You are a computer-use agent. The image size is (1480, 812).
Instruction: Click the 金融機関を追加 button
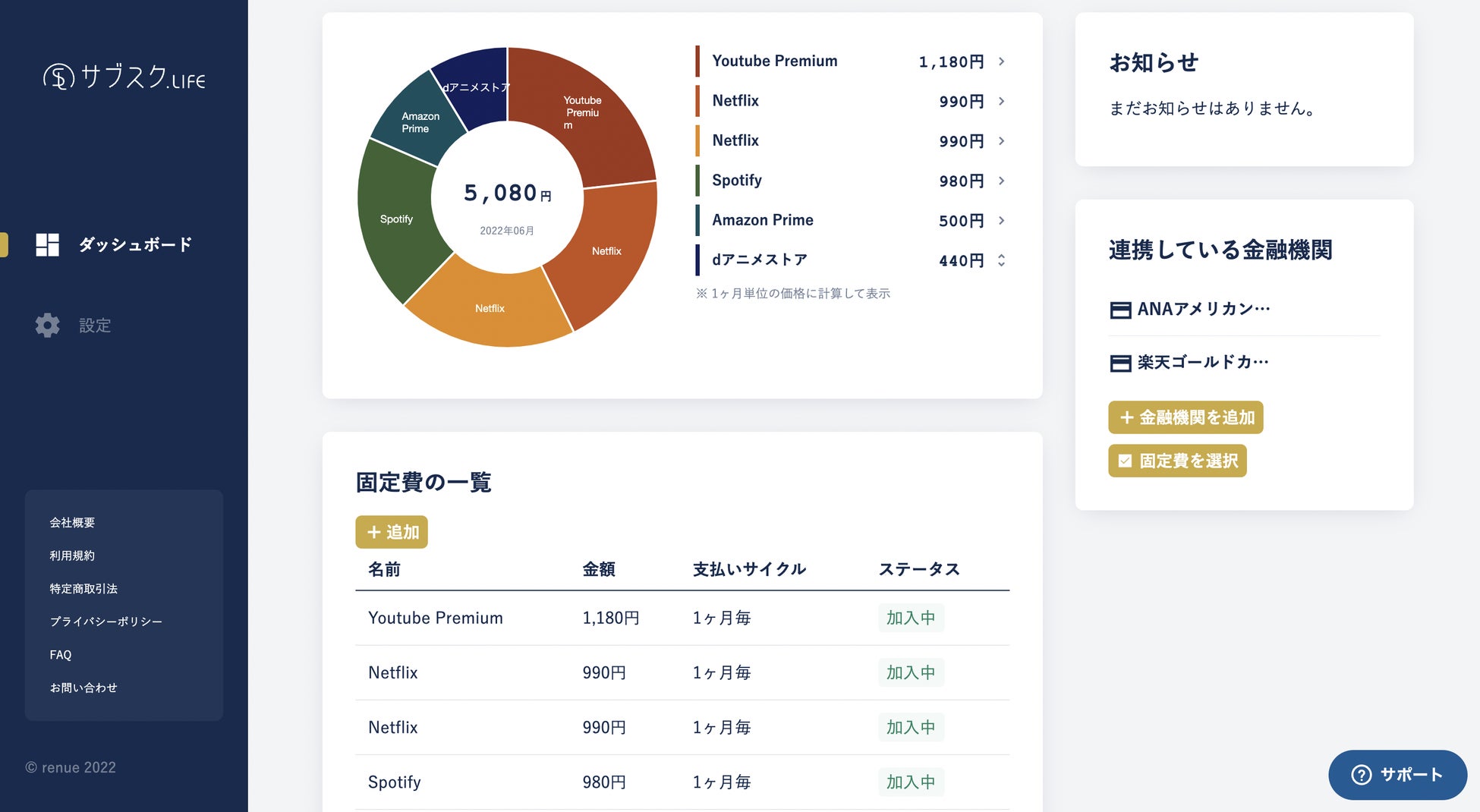(x=1186, y=417)
